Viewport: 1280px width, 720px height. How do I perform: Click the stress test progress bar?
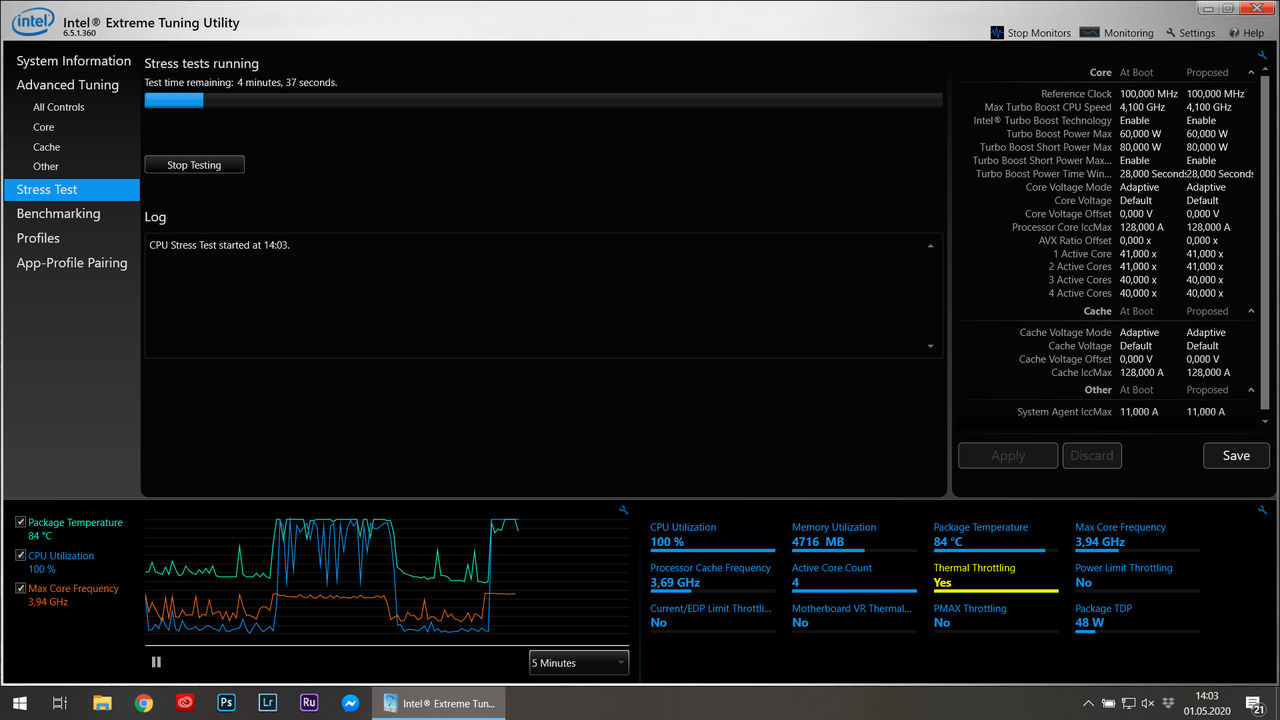coord(543,100)
